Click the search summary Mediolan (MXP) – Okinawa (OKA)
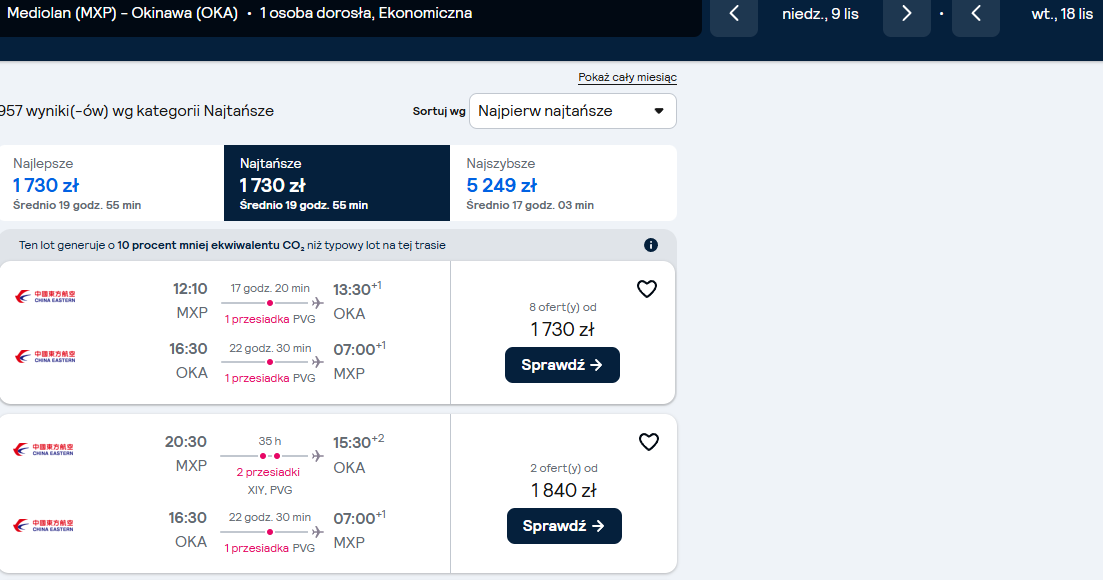 click(122, 13)
